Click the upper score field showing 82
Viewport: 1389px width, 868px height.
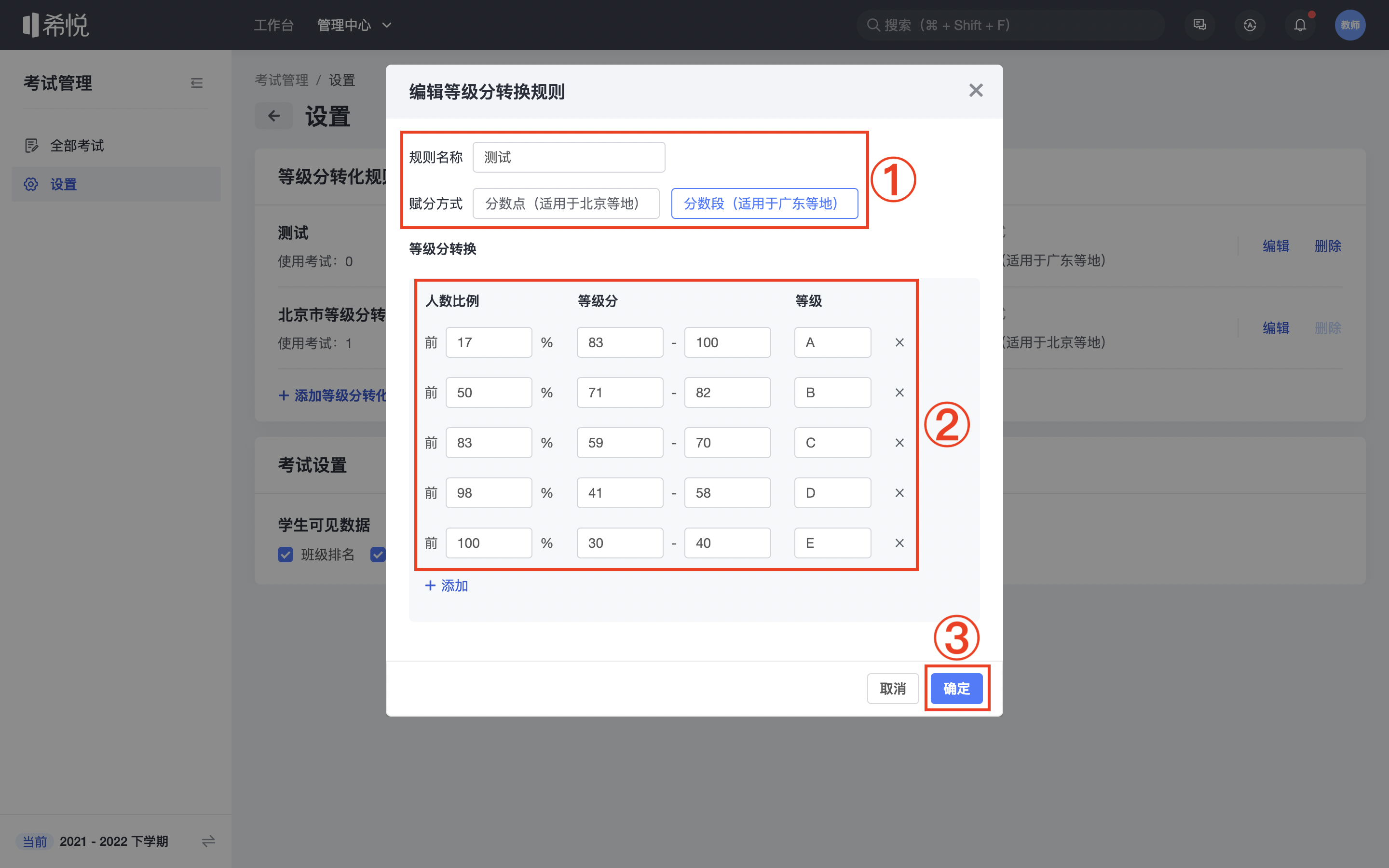click(x=727, y=393)
